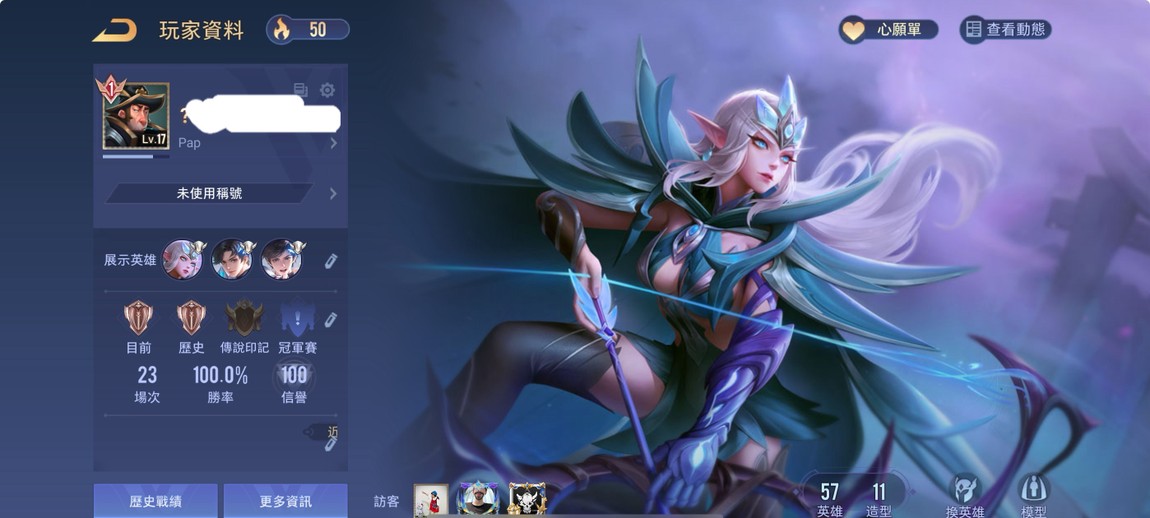Select the third showcased hero portrait
Screen dimensions: 1150x518
coord(282,260)
